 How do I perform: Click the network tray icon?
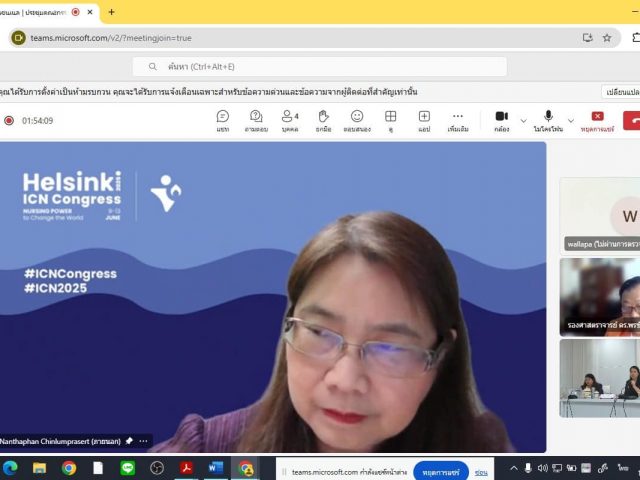tap(557, 468)
